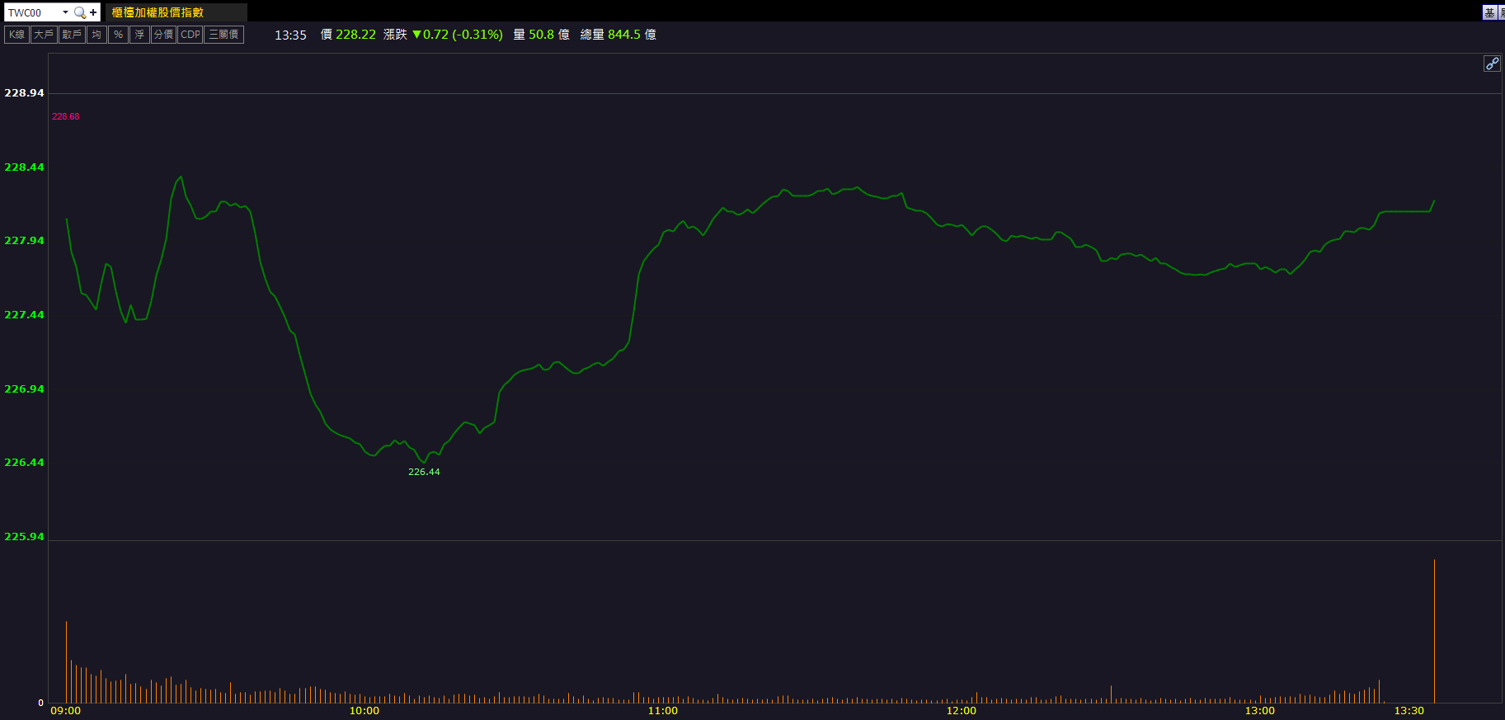Click the 09:00 time axis marker
The width and height of the screenshot is (1505, 720).
(x=66, y=711)
